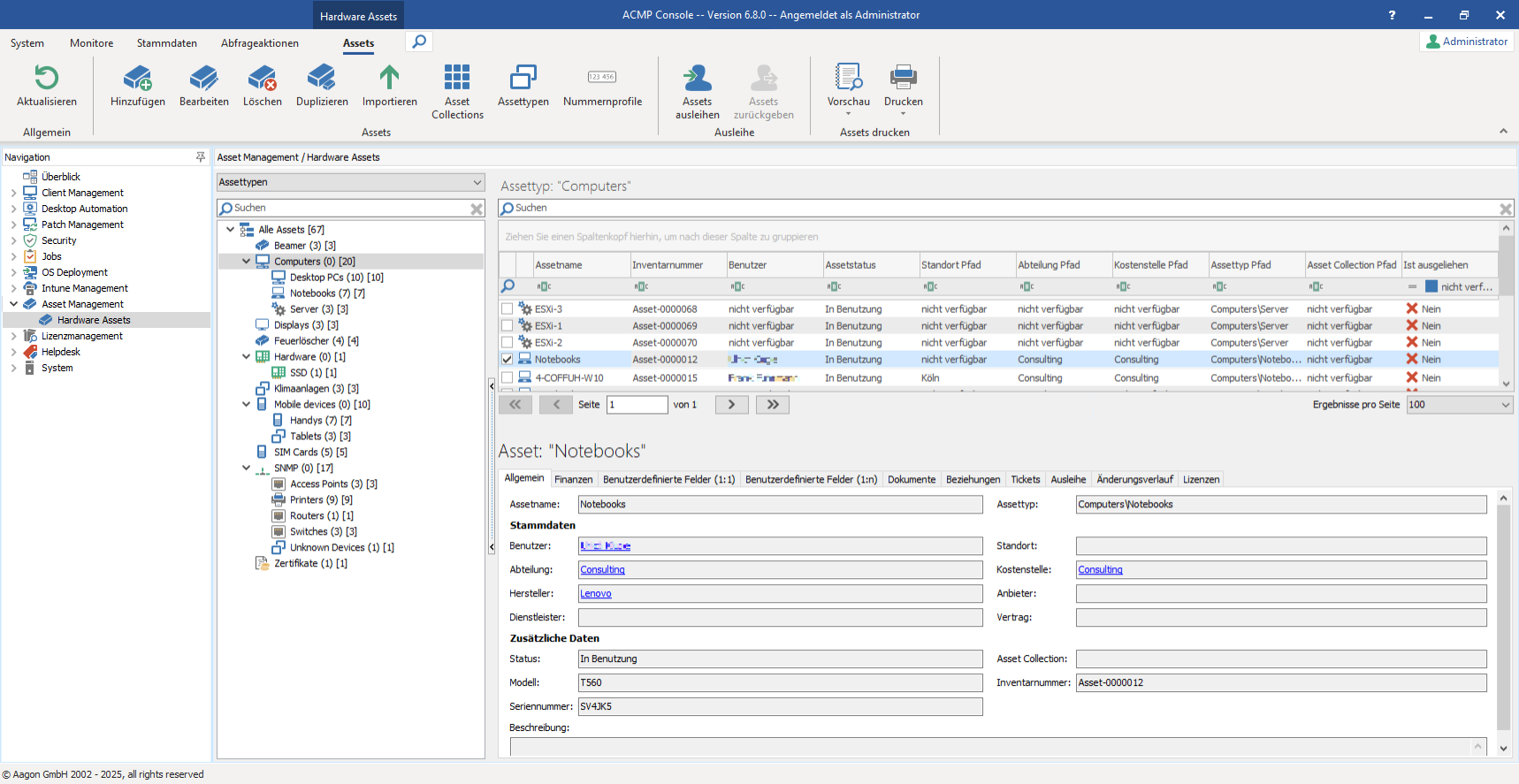Click the Löschen asset icon
Screen dimensions: 1519x784
[x=262, y=79]
